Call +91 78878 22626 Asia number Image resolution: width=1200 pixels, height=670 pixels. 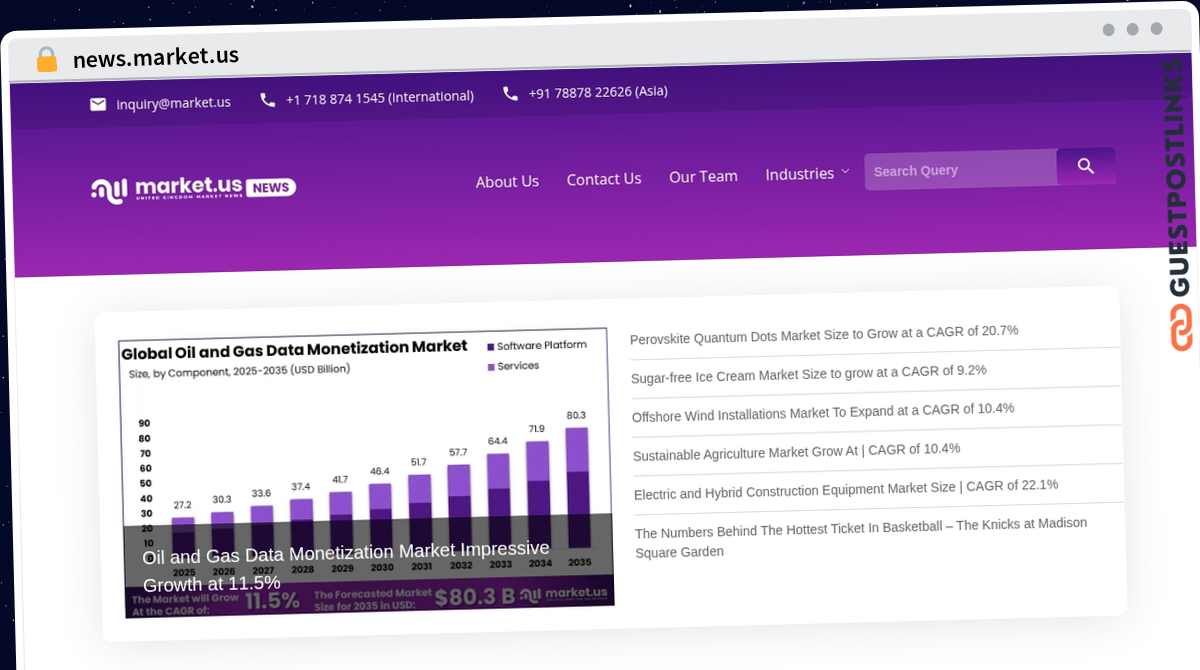[x=598, y=91]
